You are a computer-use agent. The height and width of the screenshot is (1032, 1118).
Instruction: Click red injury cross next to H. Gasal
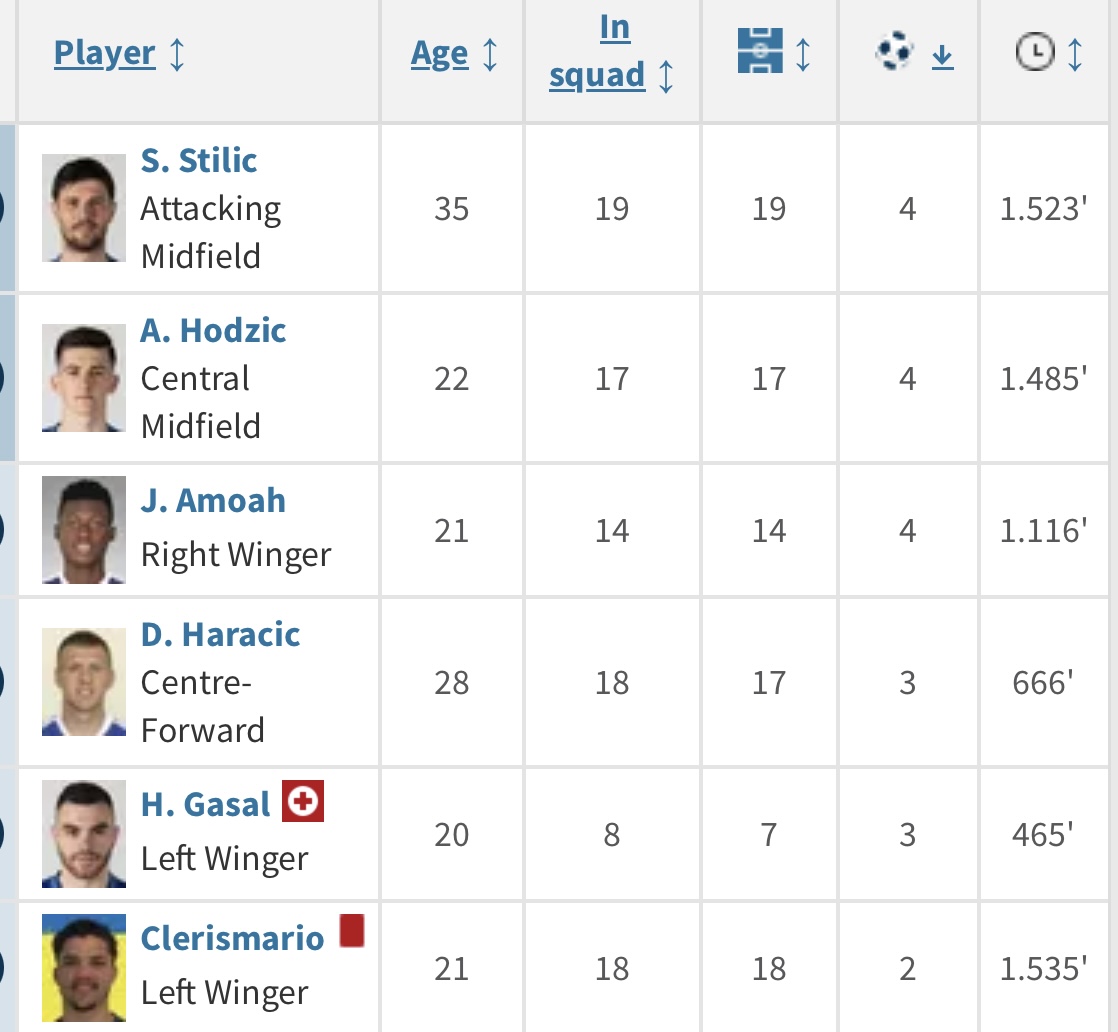point(303,802)
